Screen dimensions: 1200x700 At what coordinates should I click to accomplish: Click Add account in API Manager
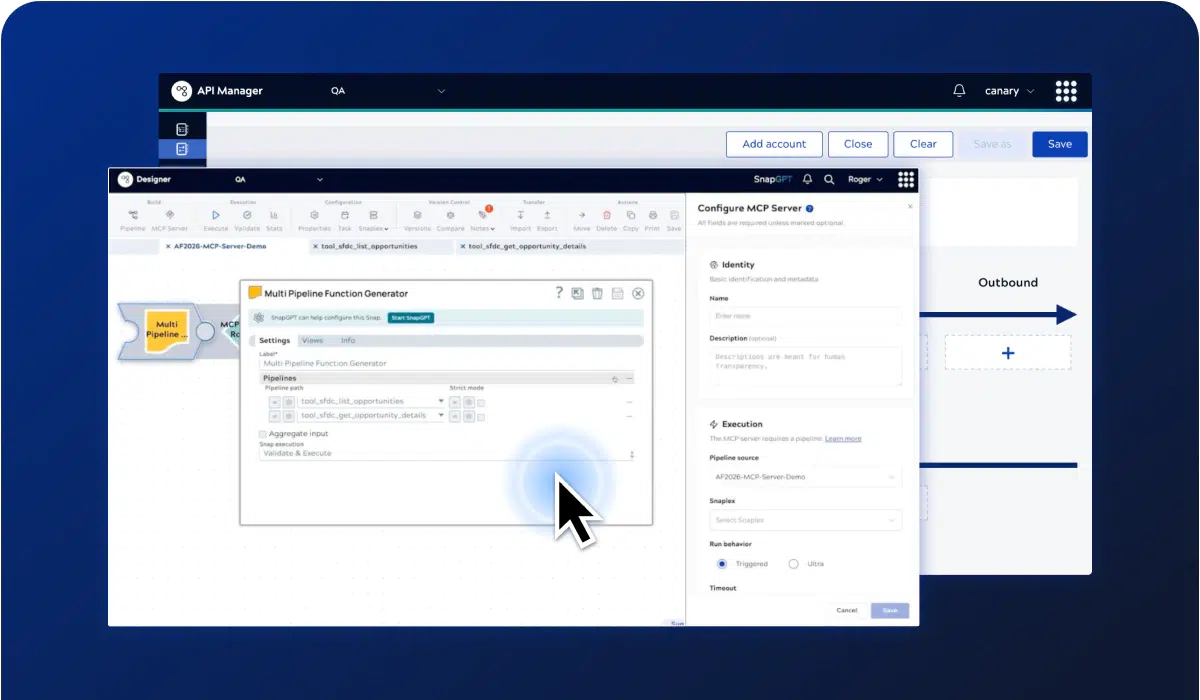[x=774, y=144]
